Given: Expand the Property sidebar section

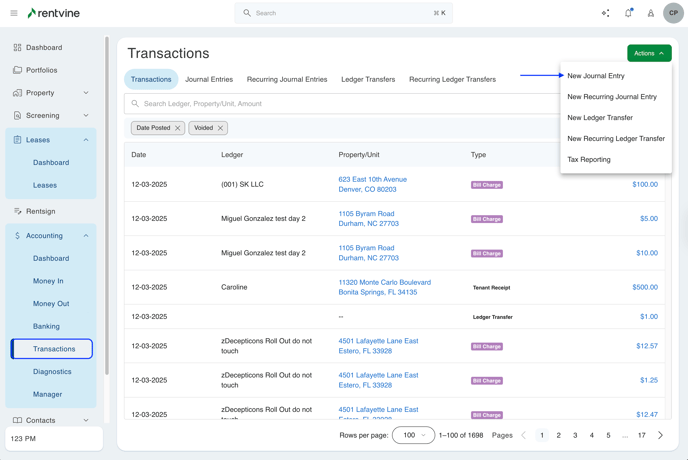Looking at the screenshot, I should (x=86, y=93).
